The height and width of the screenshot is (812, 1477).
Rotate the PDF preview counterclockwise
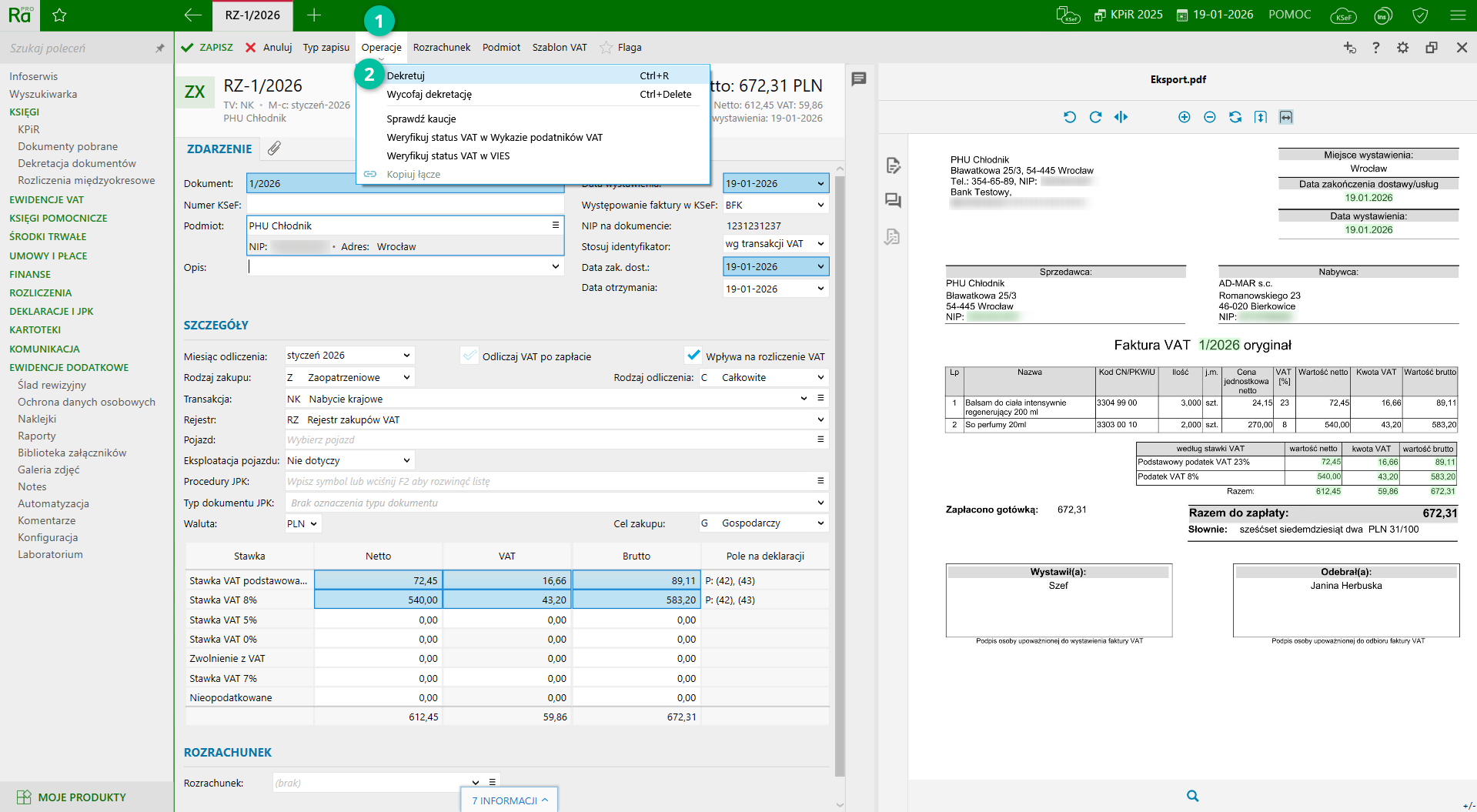(1070, 117)
